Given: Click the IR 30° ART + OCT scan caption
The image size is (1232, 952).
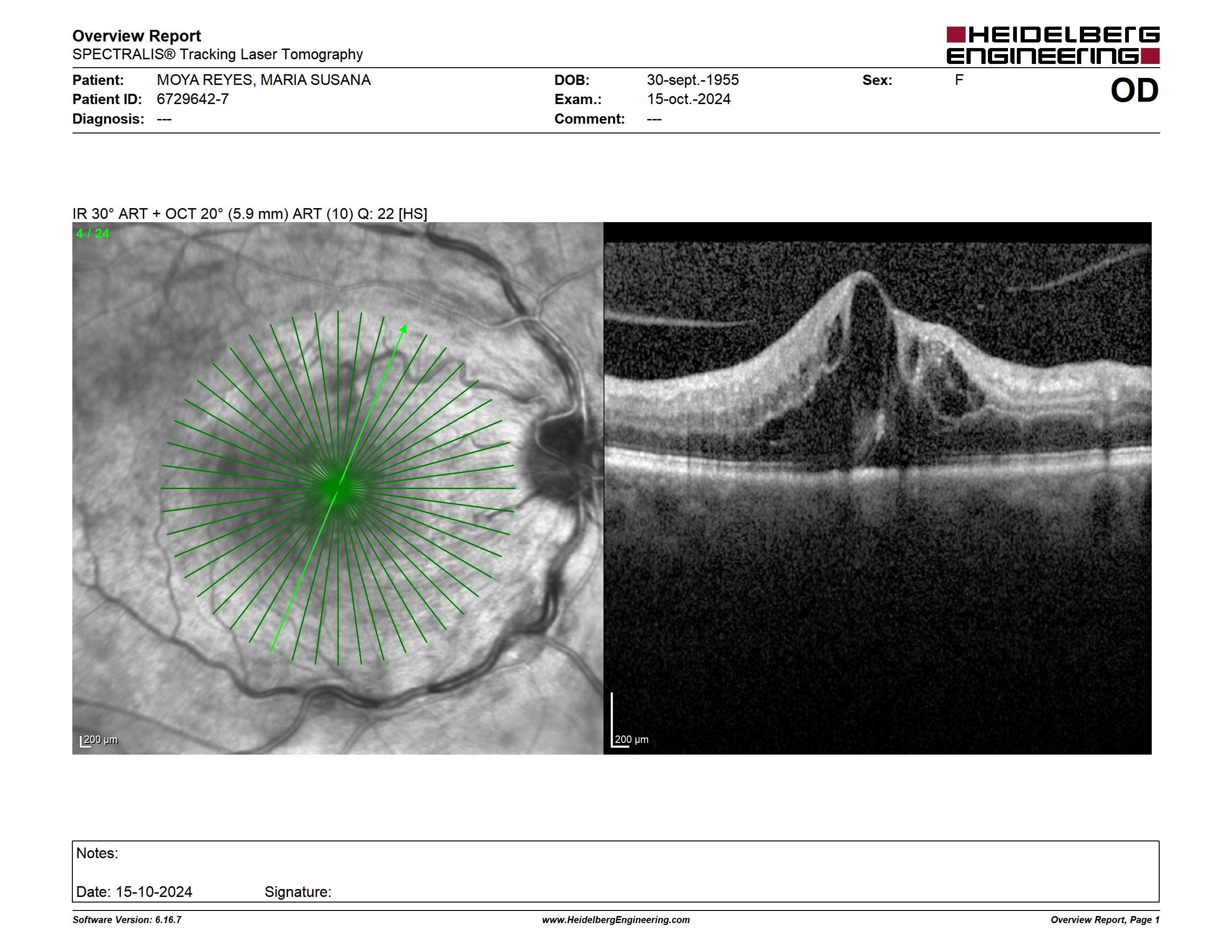Looking at the screenshot, I should click(x=250, y=214).
